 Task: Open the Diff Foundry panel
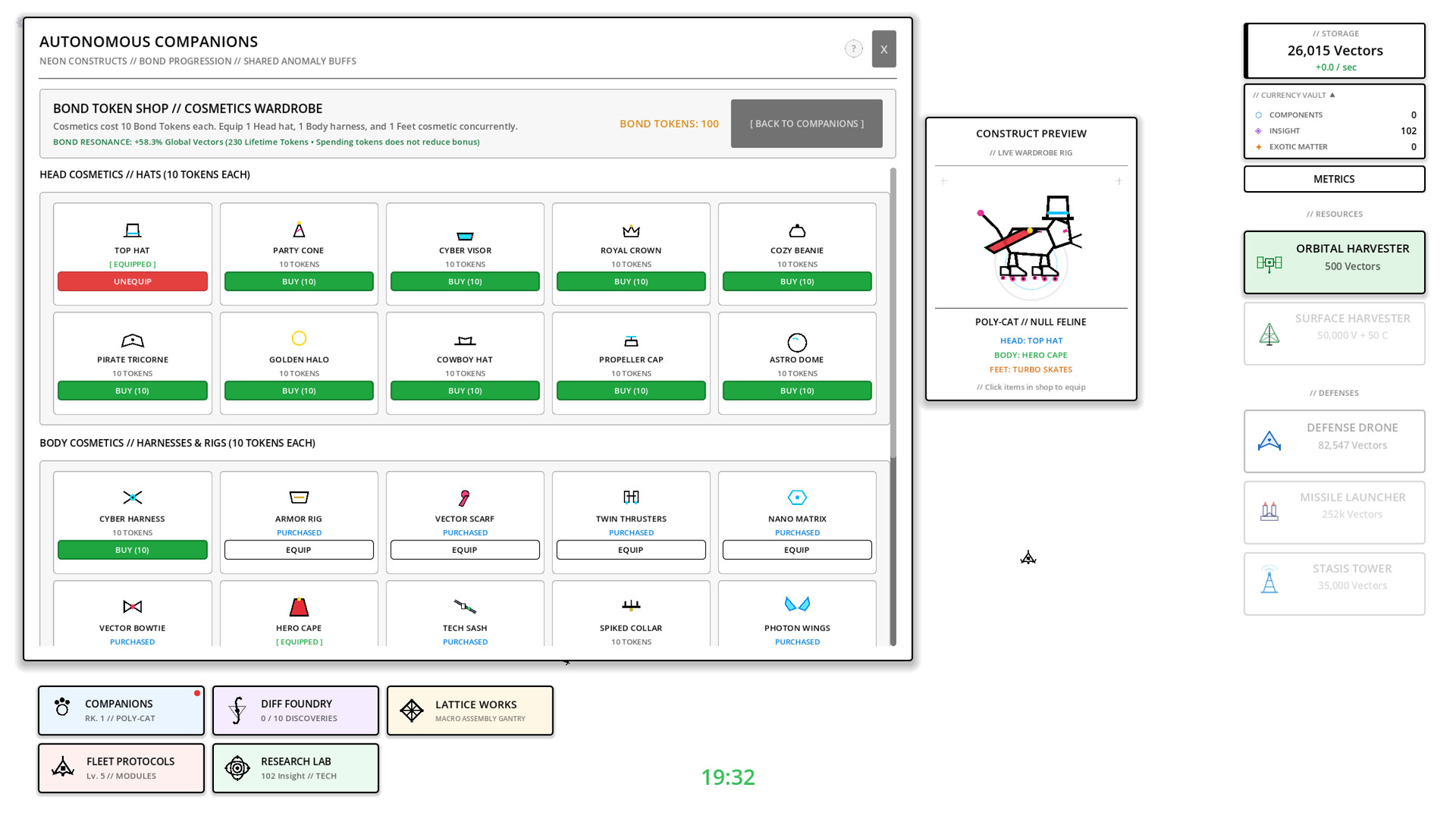(296, 711)
